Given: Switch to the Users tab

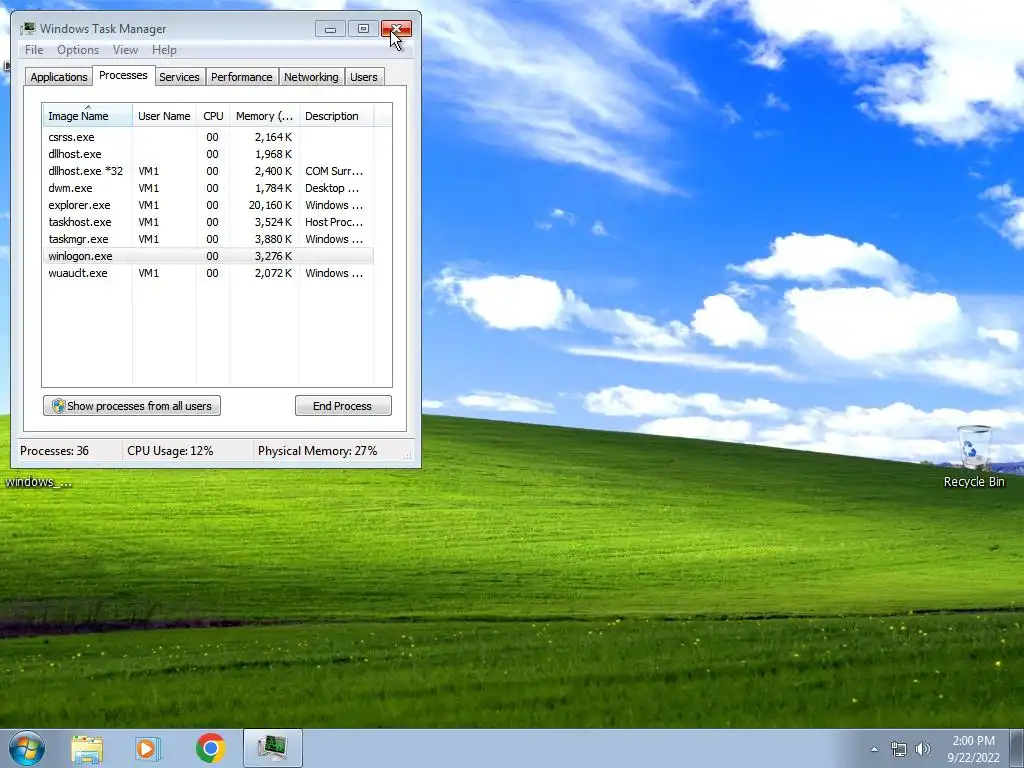Looking at the screenshot, I should tap(364, 77).
